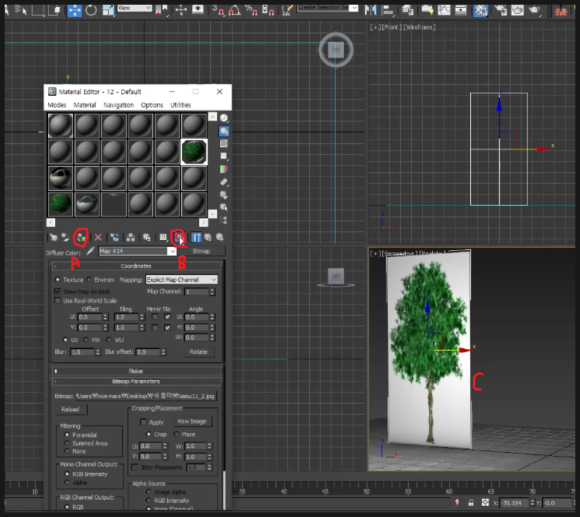Click Material ID Channel icon
This screenshot has width=580, height=517.
point(163,237)
